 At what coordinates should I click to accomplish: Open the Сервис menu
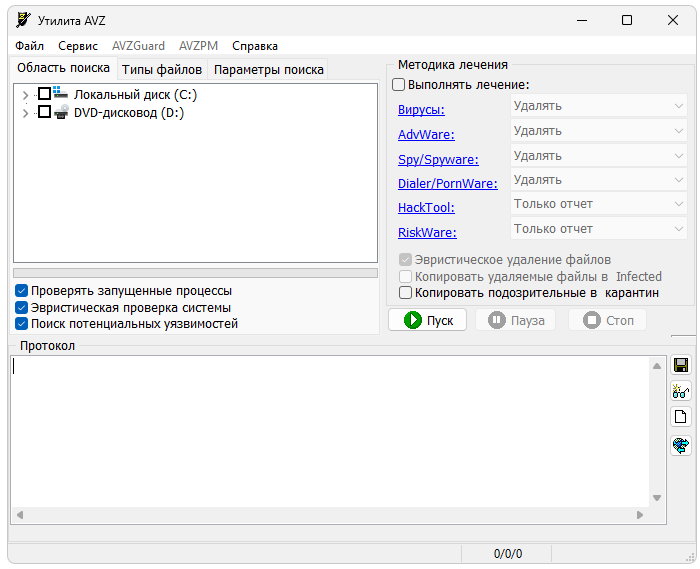(78, 46)
